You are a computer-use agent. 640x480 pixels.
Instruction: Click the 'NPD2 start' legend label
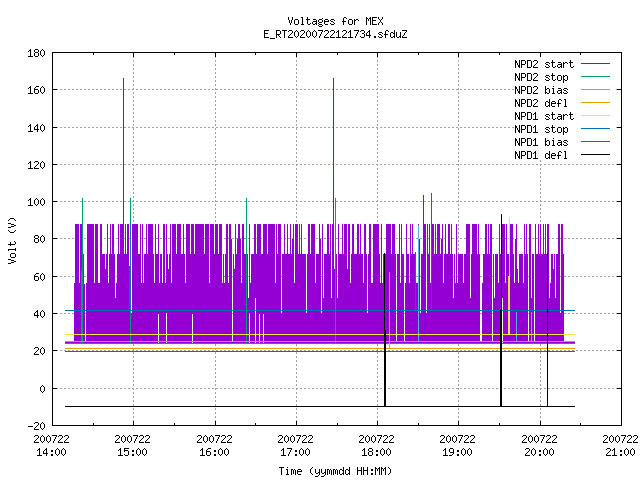(544, 64)
